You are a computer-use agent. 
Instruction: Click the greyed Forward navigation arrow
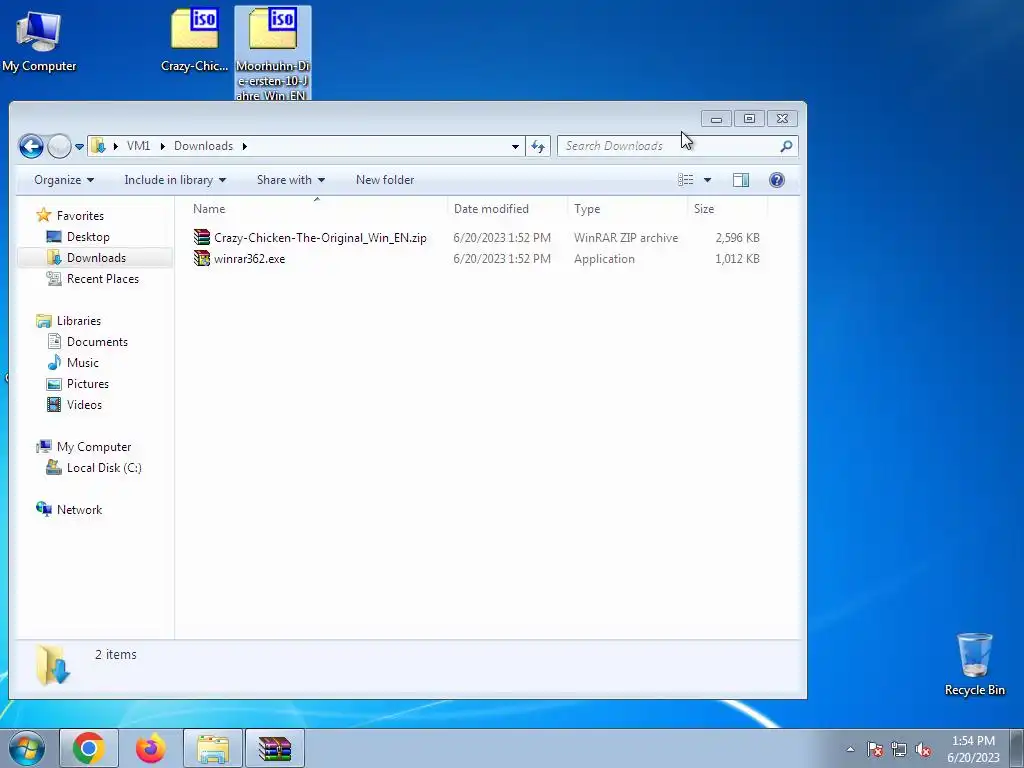pyautogui.click(x=59, y=146)
